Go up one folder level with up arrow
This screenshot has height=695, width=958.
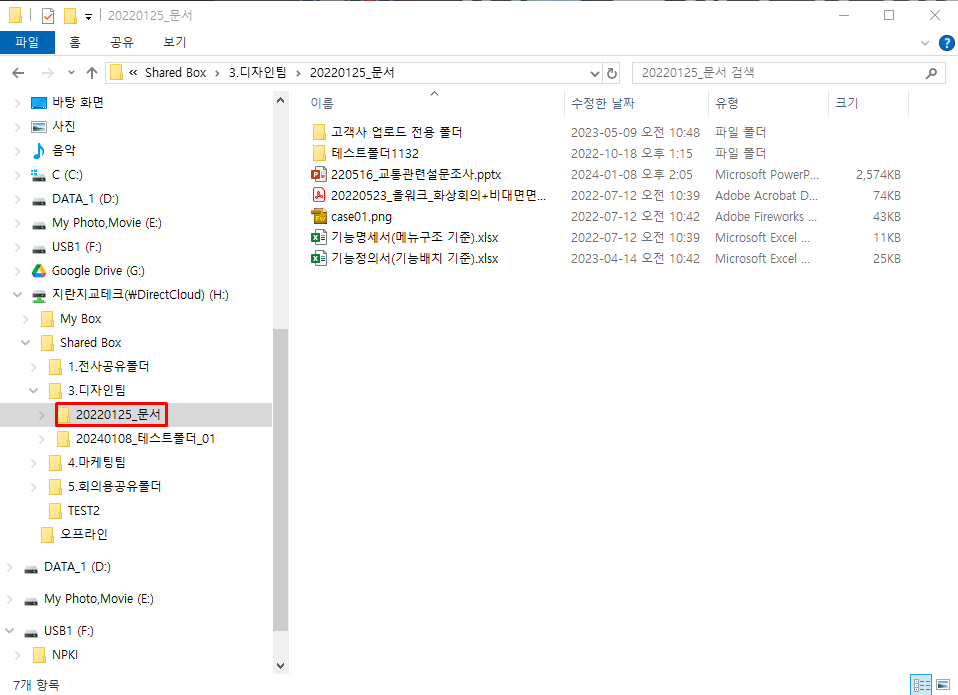[x=92, y=73]
